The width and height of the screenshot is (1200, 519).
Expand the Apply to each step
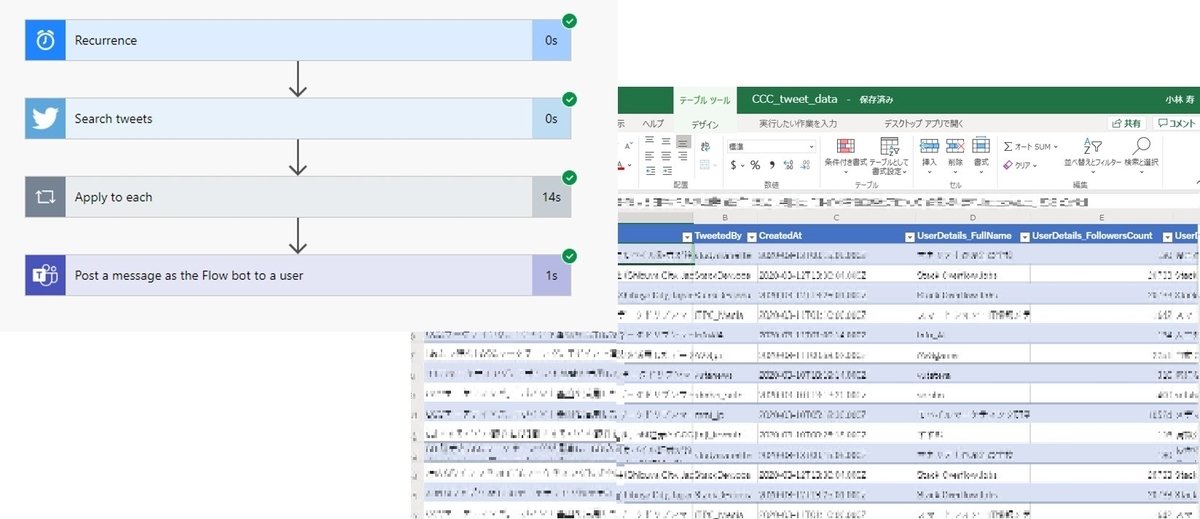click(298, 197)
